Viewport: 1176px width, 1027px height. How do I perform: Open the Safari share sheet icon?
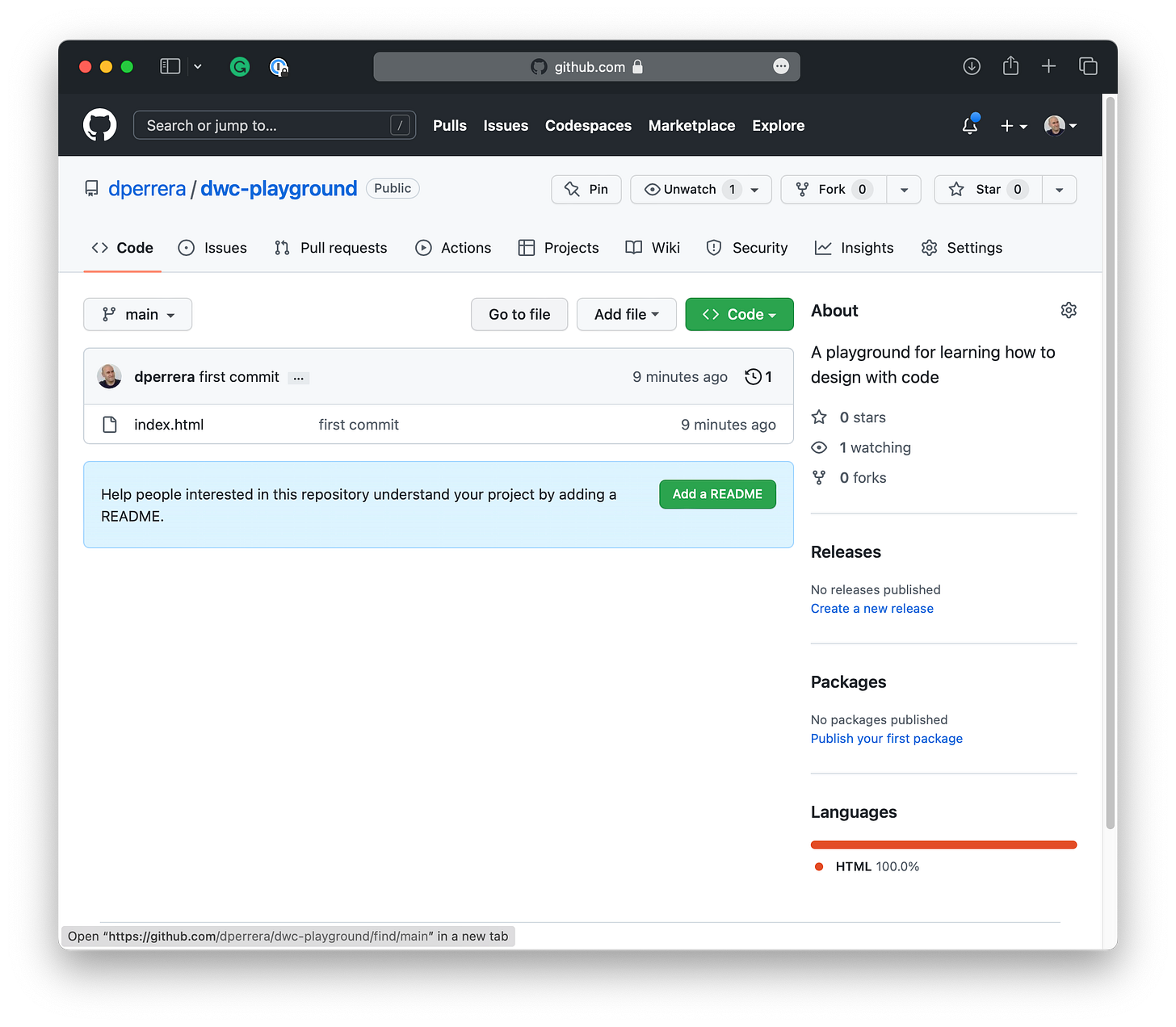(x=1010, y=65)
